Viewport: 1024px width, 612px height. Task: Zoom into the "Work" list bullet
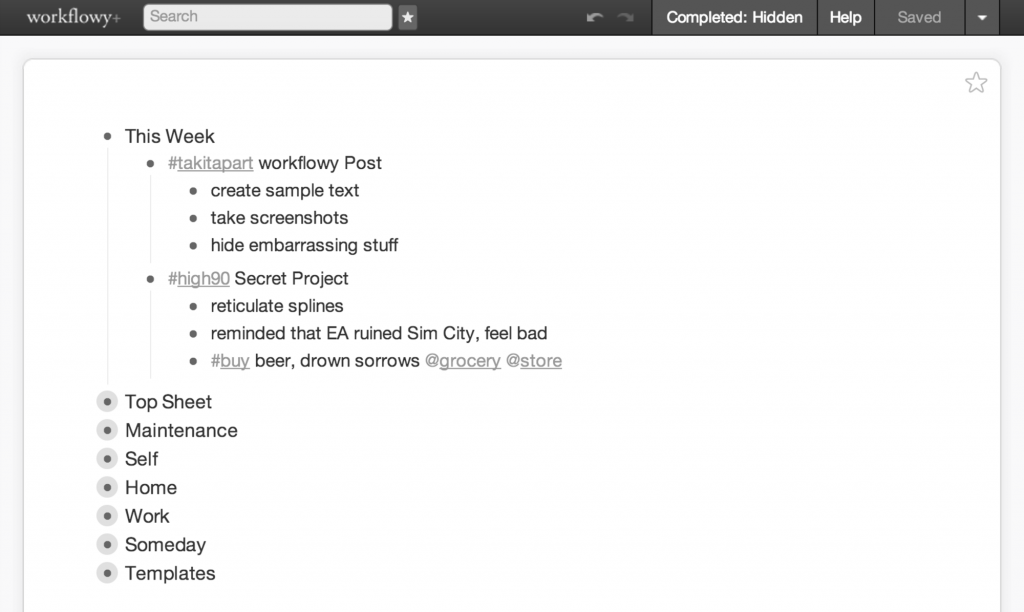click(107, 516)
